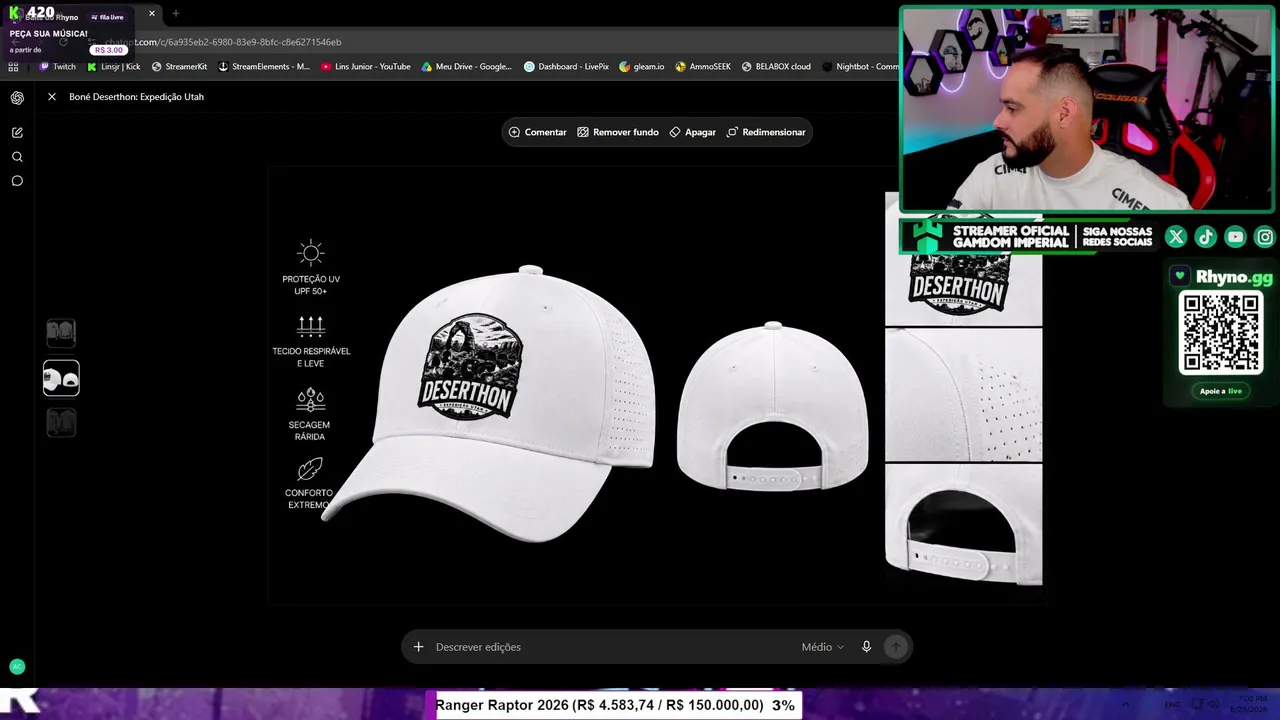
Task: Open the chat bubble icon in sidebar
Action: click(x=17, y=181)
